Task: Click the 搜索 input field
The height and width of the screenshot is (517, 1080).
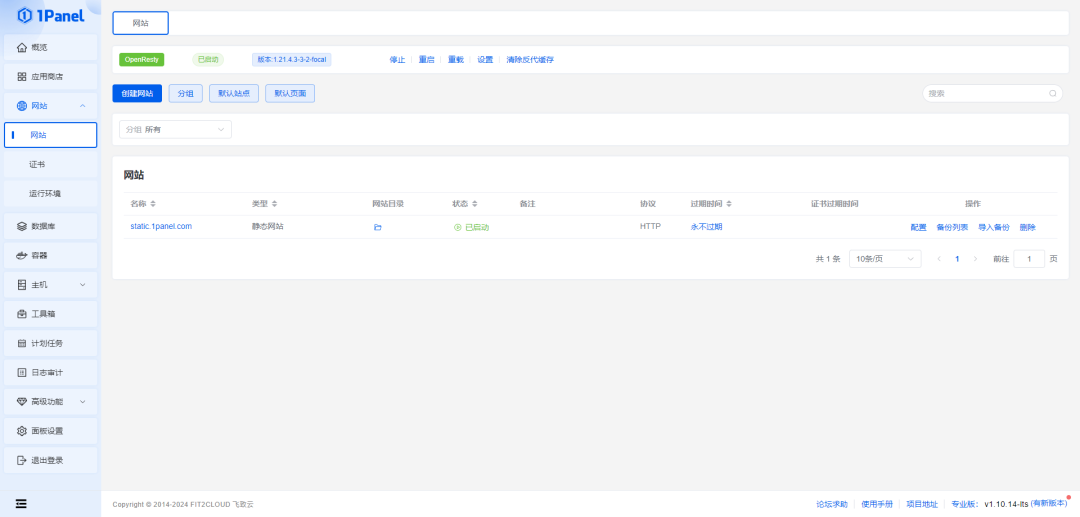Action: (985, 93)
